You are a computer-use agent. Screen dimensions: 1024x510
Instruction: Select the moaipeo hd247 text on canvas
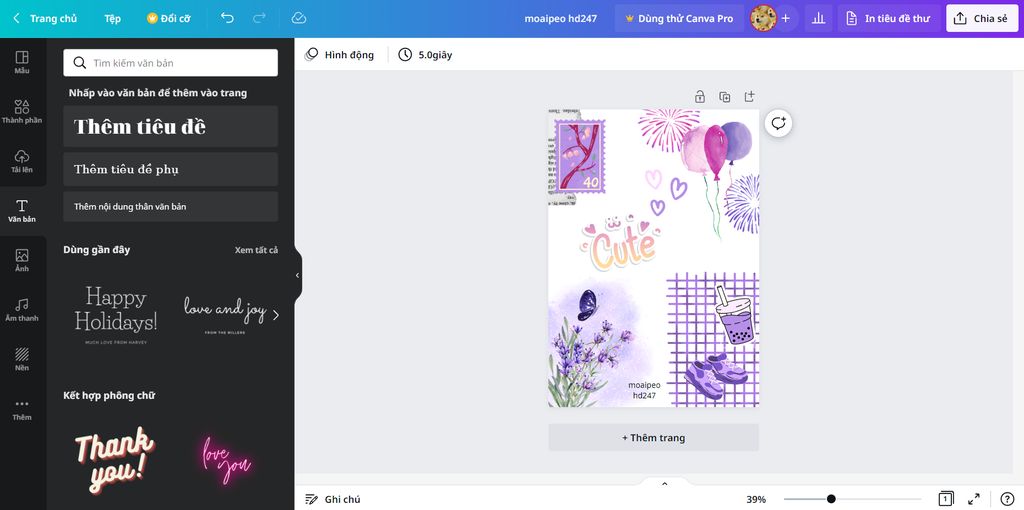(x=644, y=390)
